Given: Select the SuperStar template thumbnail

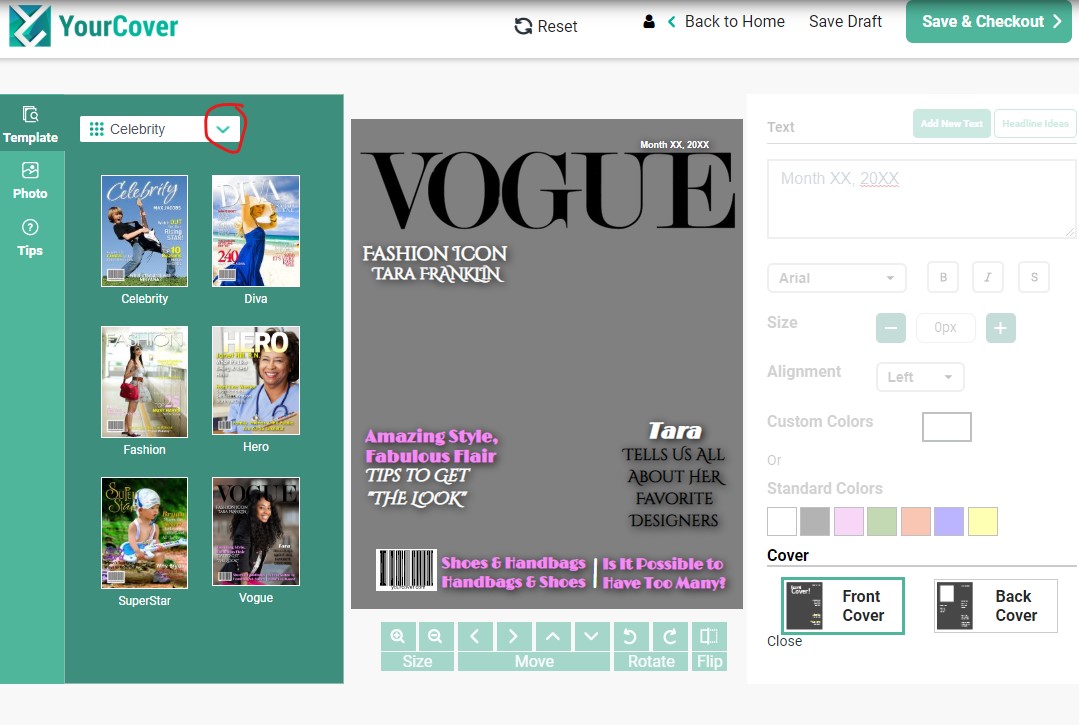Looking at the screenshot, I should tap(145, 533).
